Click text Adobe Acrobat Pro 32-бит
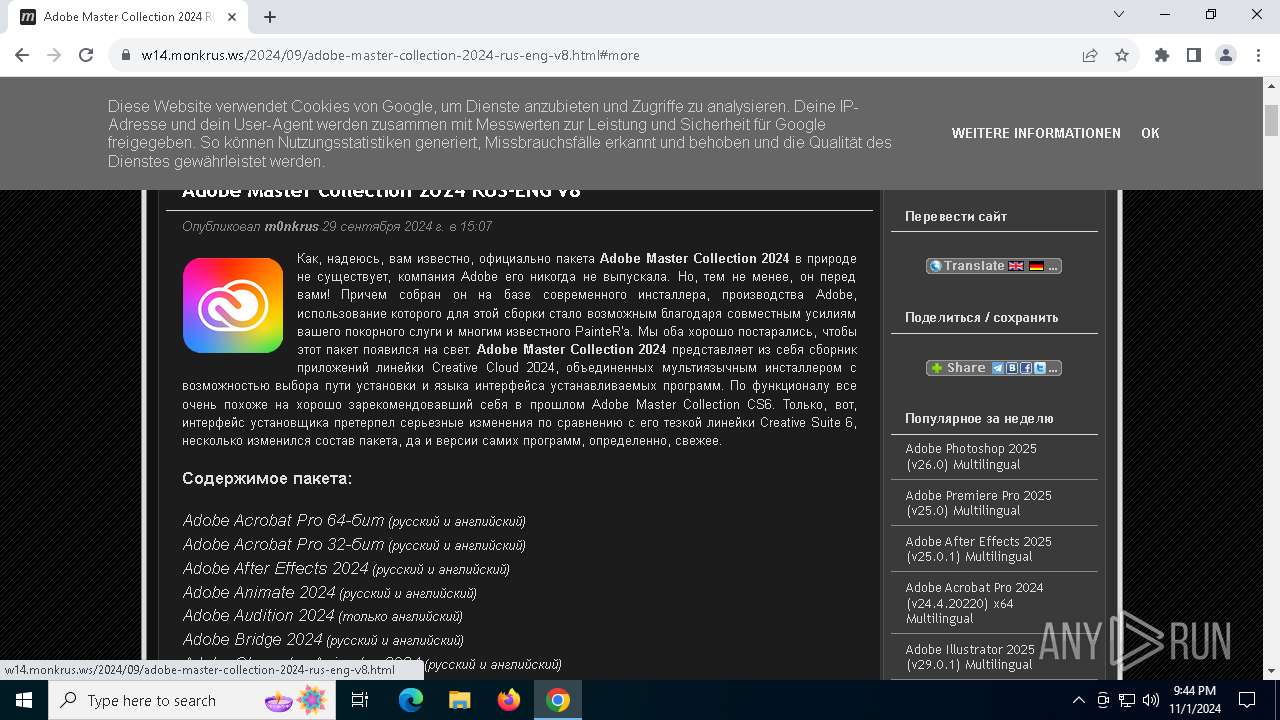 [x=283, y=544]
